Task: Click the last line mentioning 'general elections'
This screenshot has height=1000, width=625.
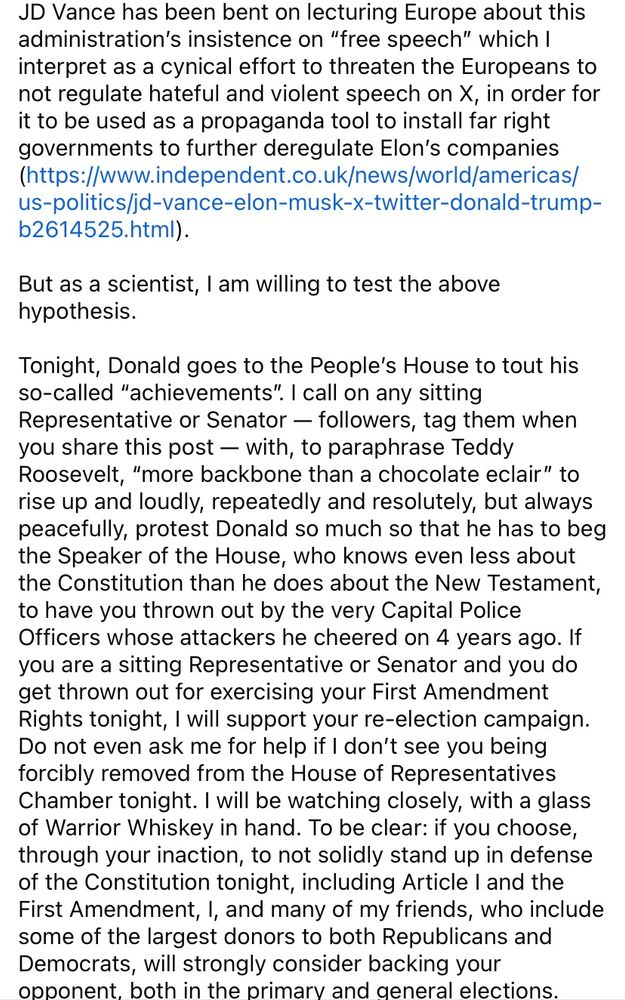Action: [x=288, y=990]
